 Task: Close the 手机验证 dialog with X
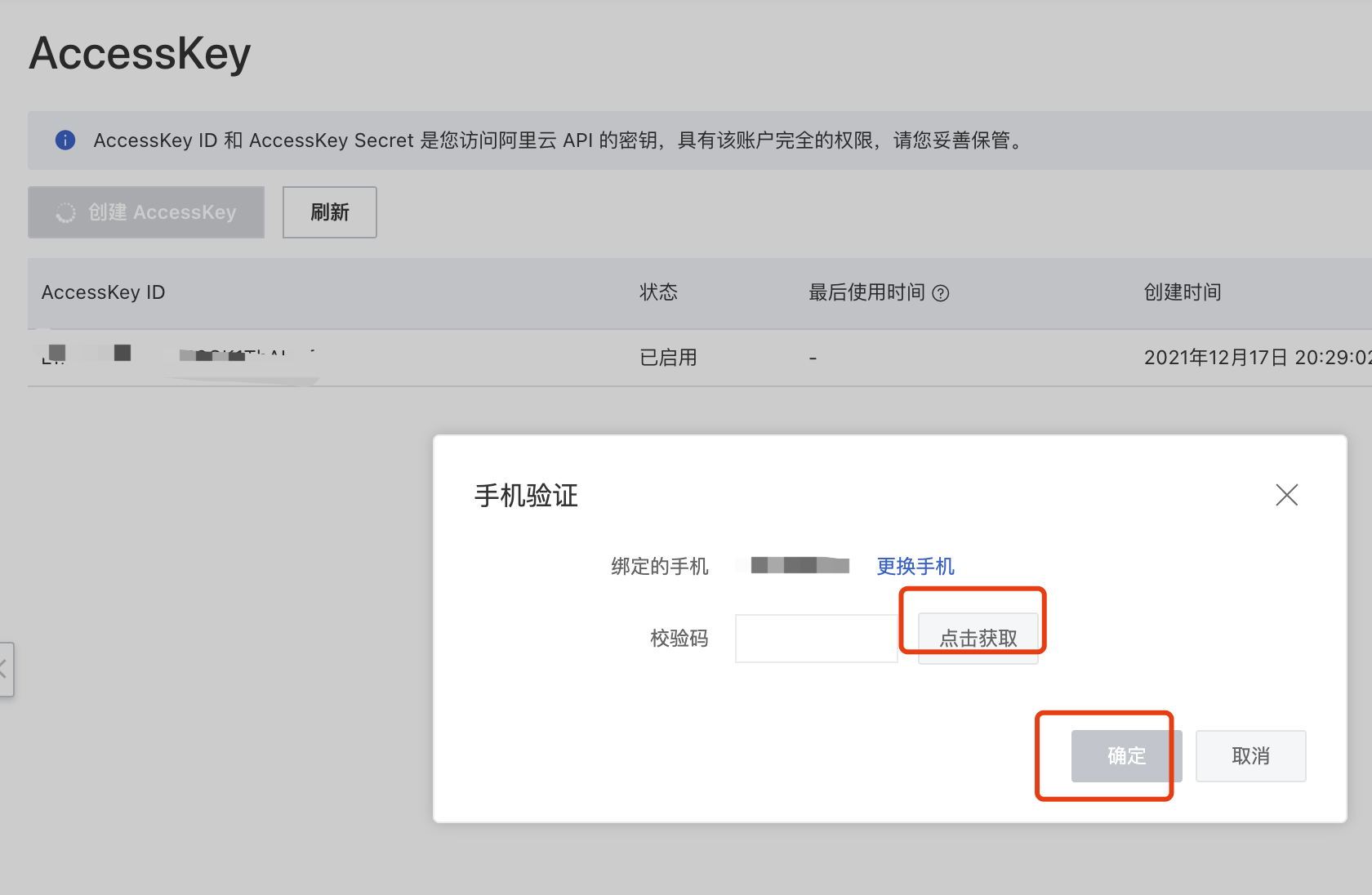tap(1286, 495)
